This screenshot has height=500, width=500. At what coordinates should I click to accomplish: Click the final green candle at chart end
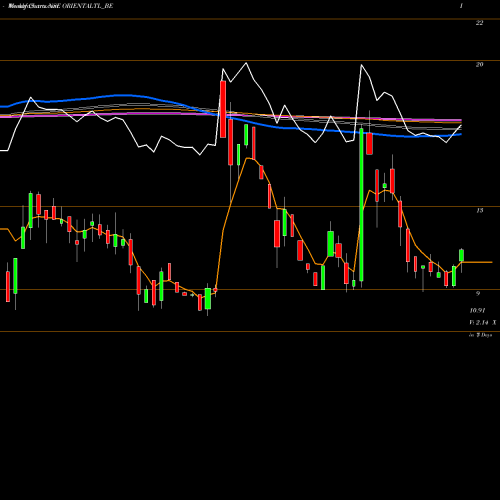pos(462,255)
